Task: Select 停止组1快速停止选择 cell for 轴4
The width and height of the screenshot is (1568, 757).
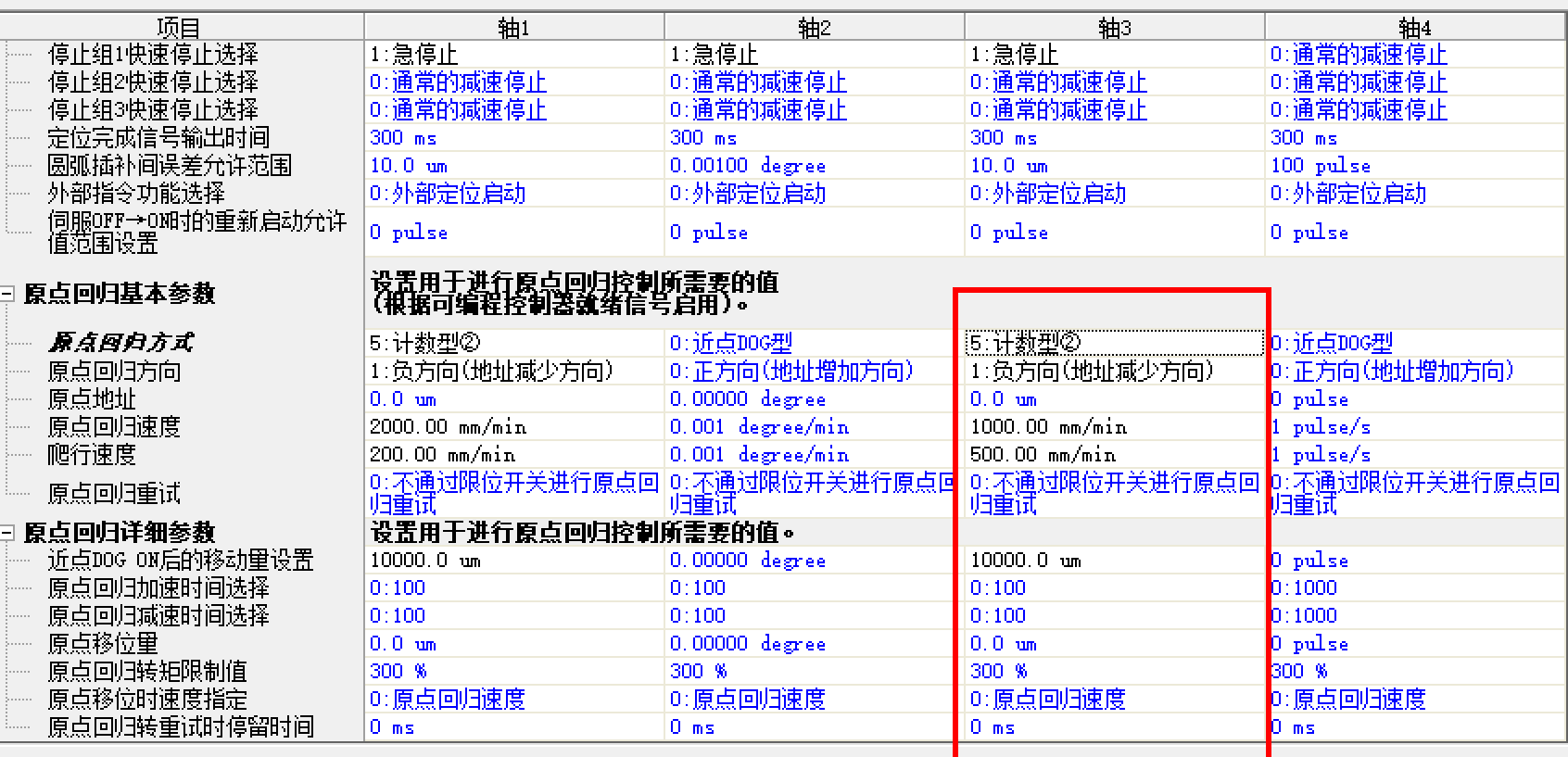Action: click(1414, 55)
